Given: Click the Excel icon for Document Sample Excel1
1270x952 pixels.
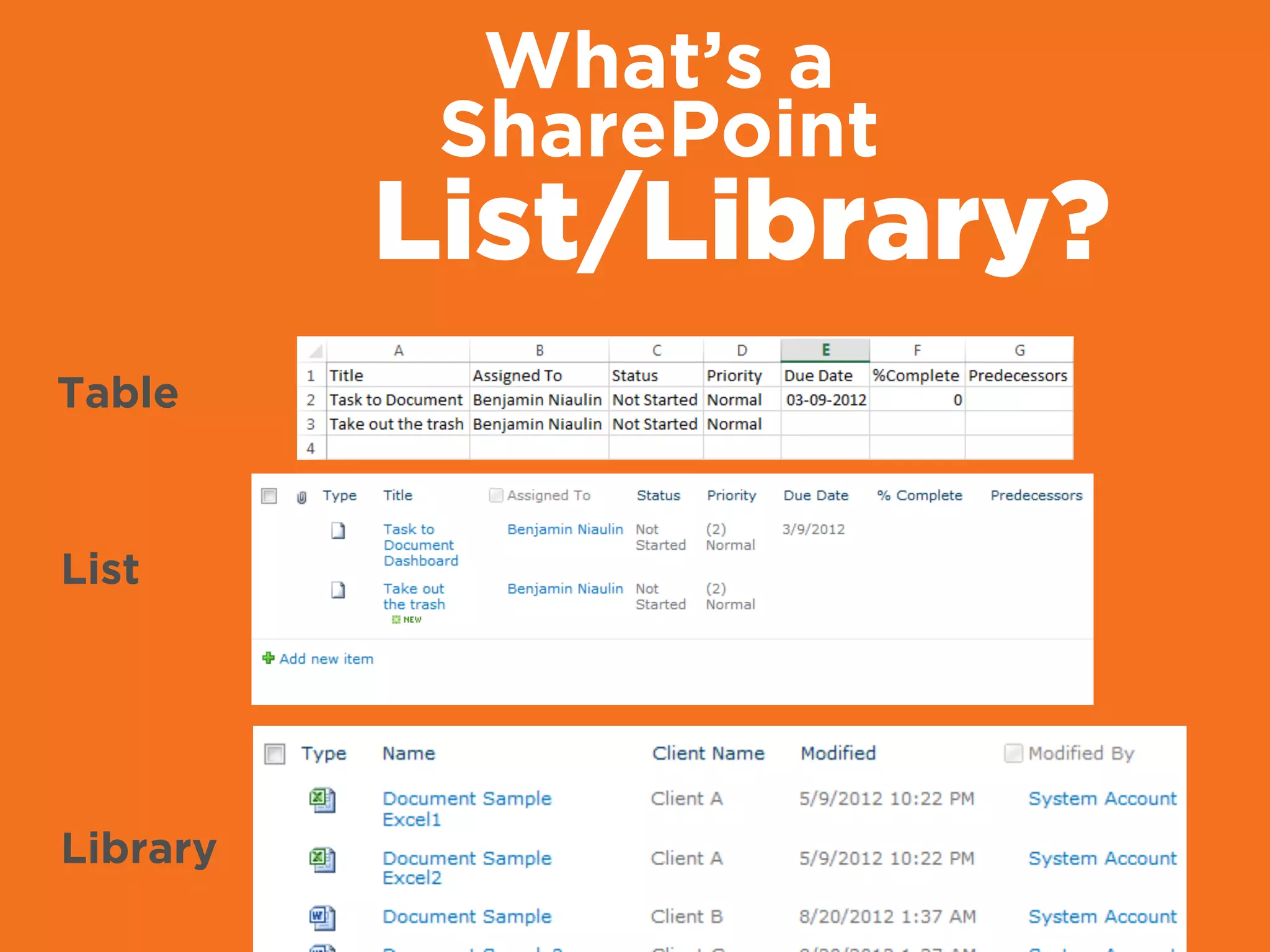Looking at the screenshot, I should (x=322, y=800).
